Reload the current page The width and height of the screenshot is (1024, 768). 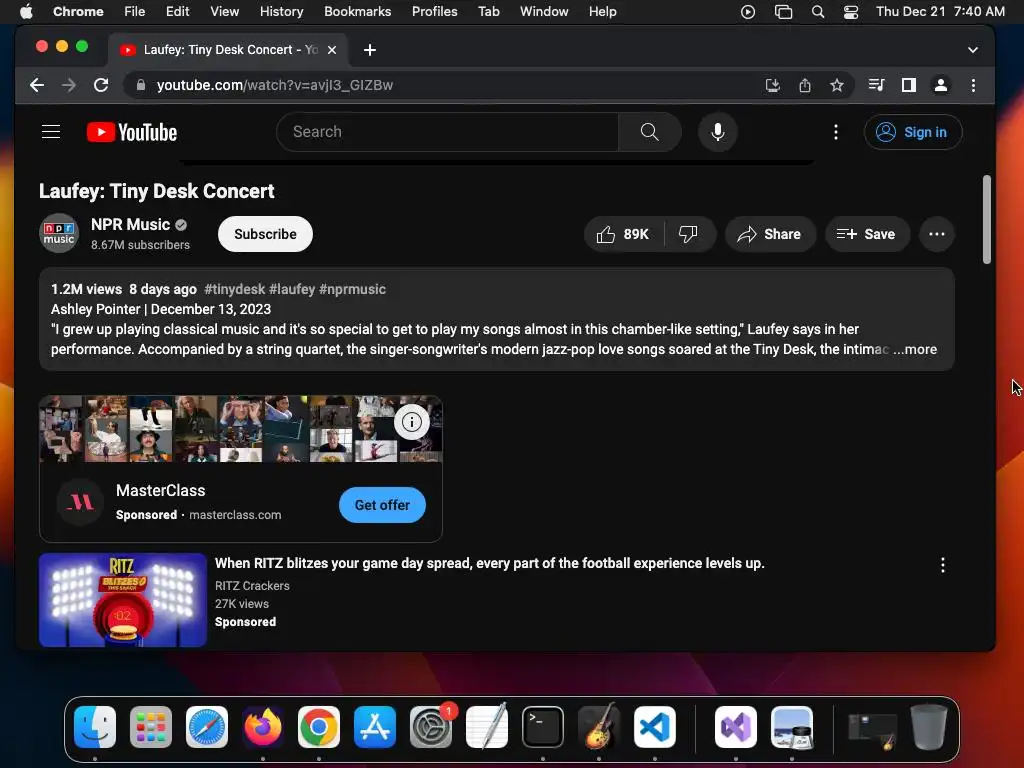pos(101,85)
